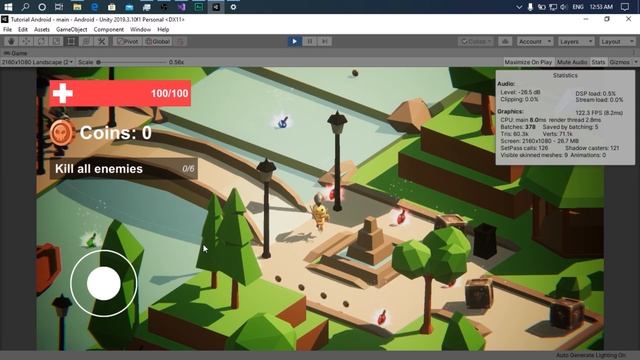This screenshot has width=640, height=360.
Task: Select the combined Transform tool
Action: 86,41
